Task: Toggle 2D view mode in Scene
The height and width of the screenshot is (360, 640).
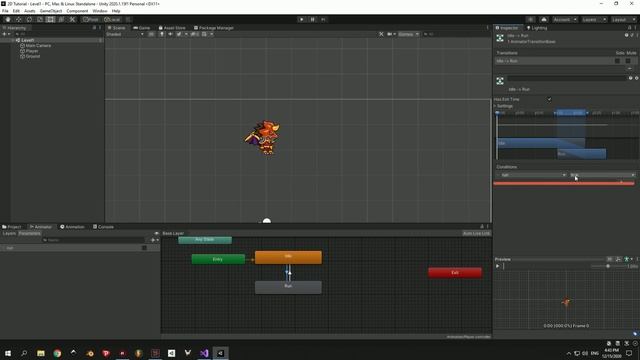Action: (x=151, y=34)
